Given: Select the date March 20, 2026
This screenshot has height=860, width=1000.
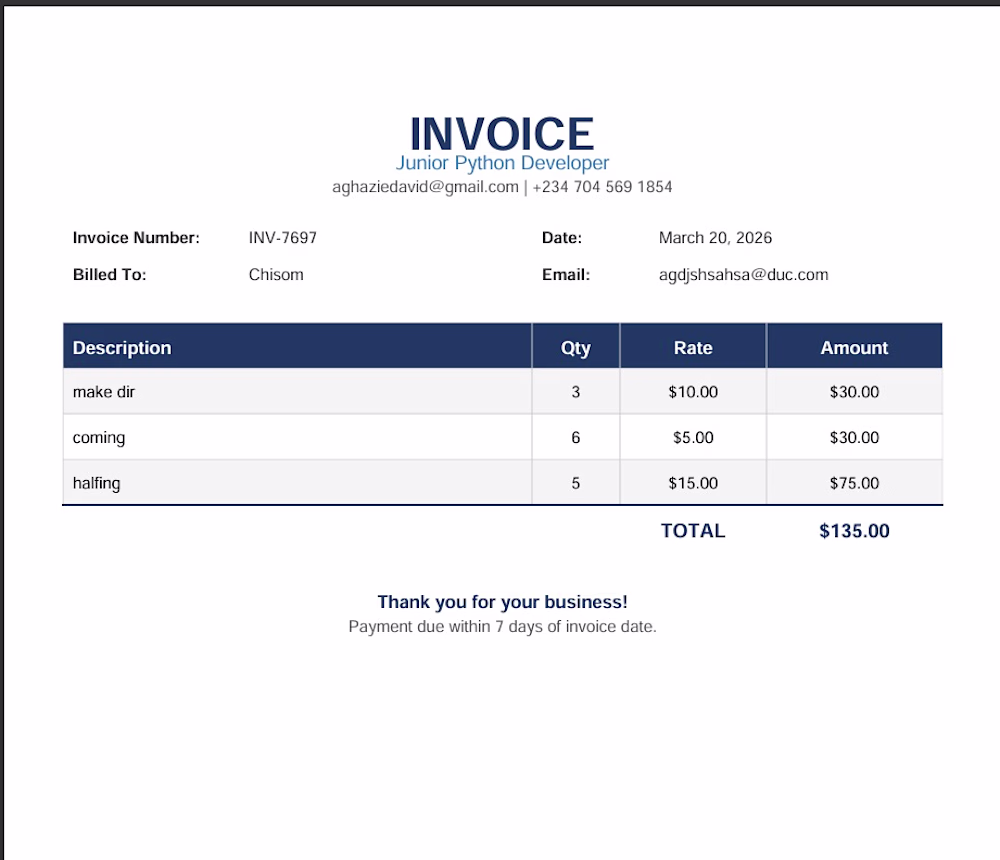Looking at the screenshot, I should point(715,238).
